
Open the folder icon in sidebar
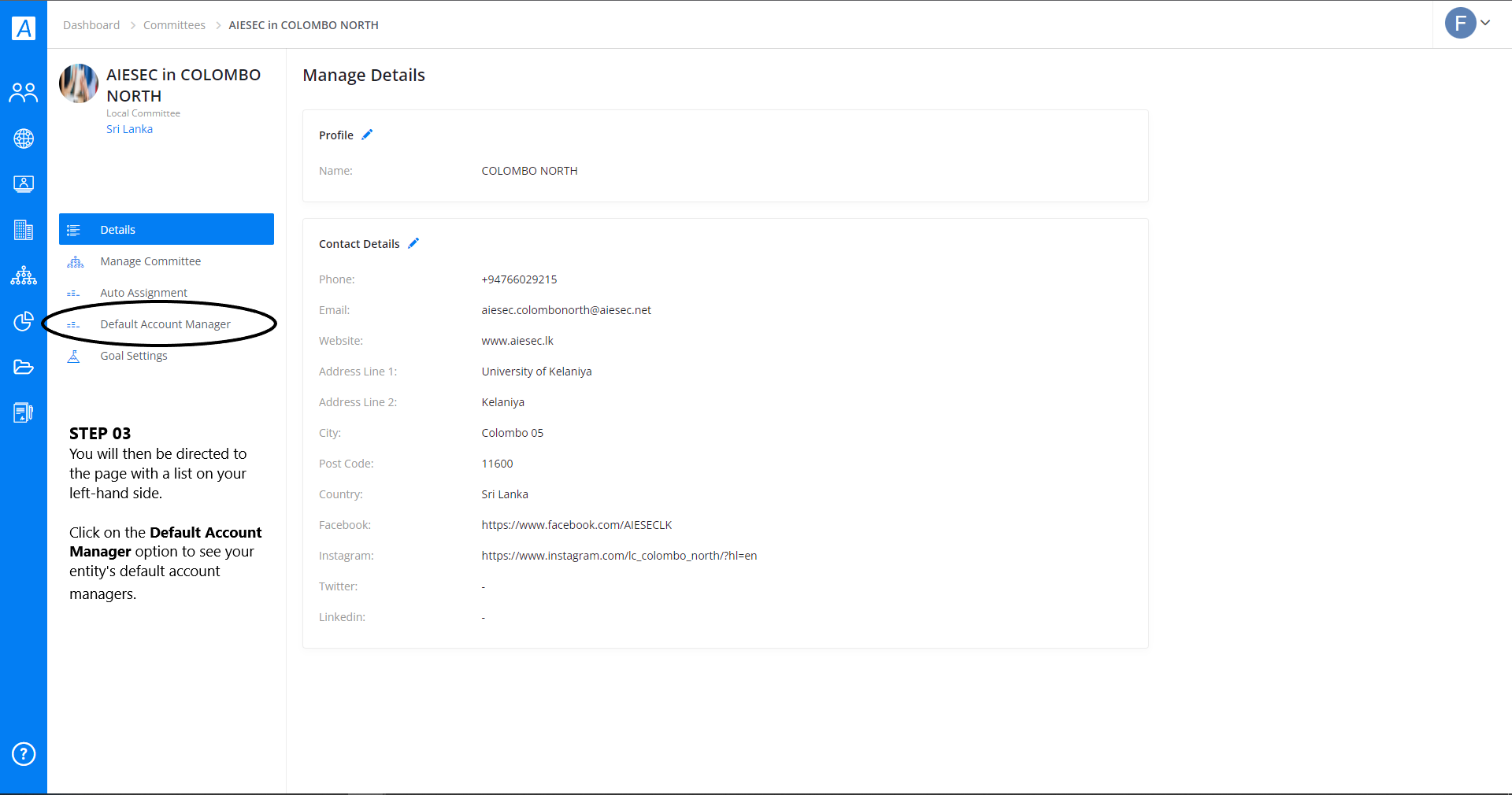coord(24,367)
